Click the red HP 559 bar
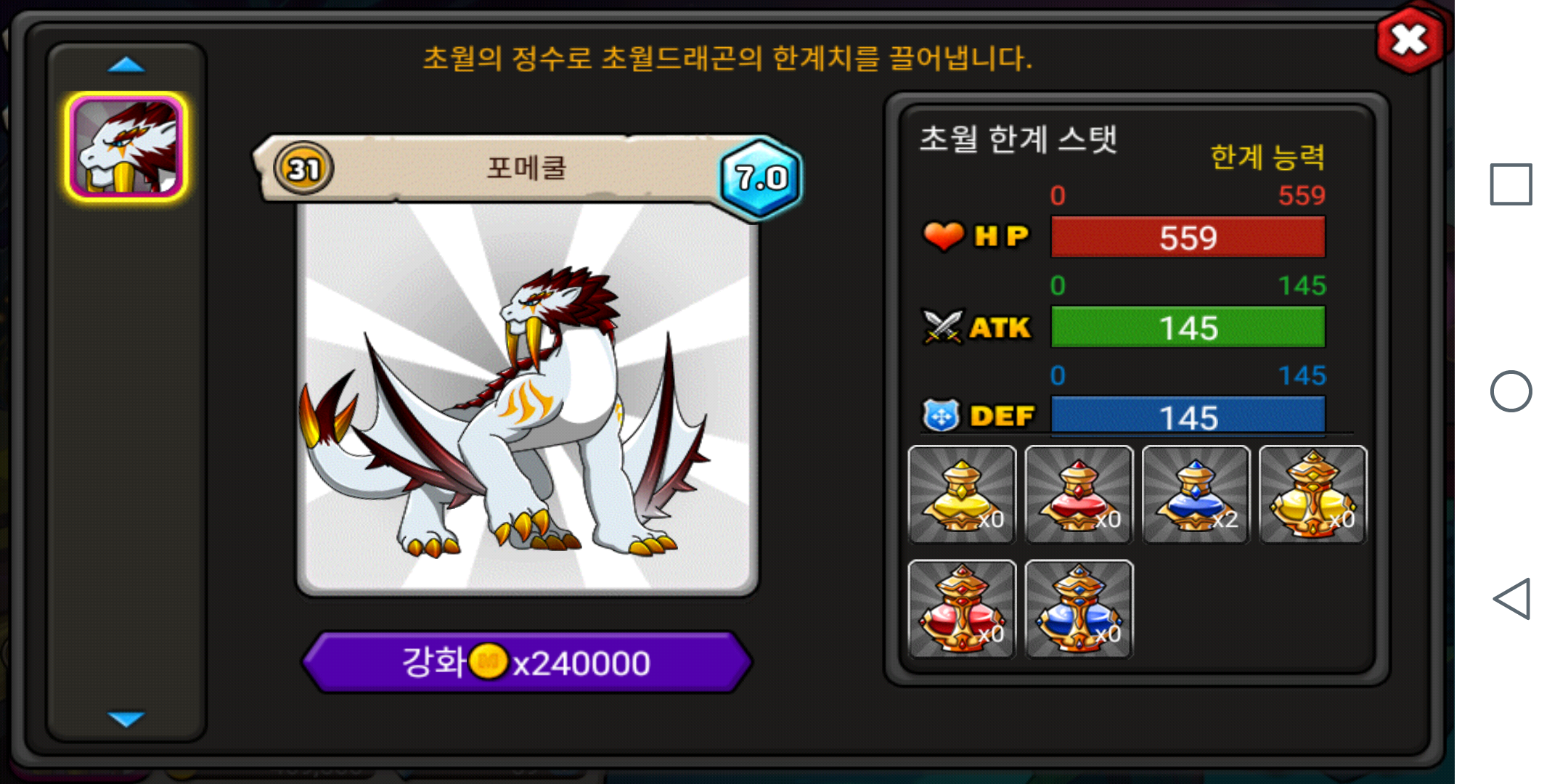 click(x=1188, y=237)
